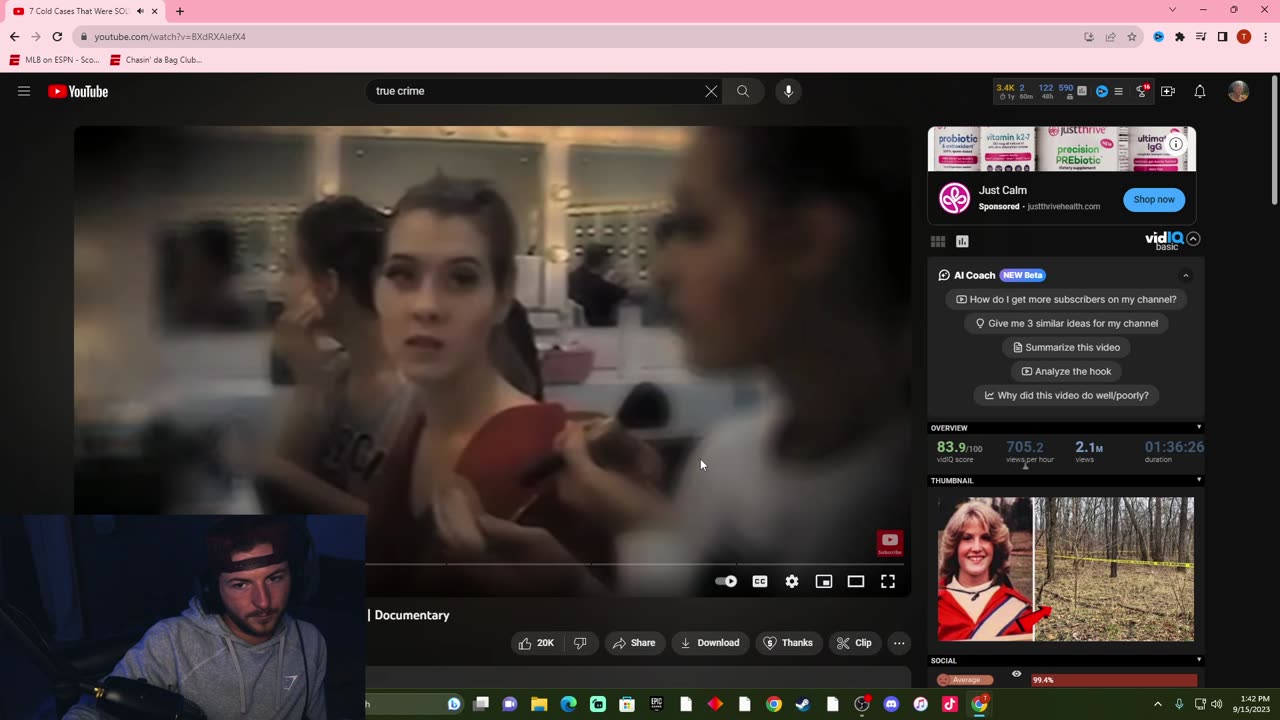Open vidIQ trophy achievements icon
This screenshot has height=720, width=1280.
click(x=1142, y=91)
